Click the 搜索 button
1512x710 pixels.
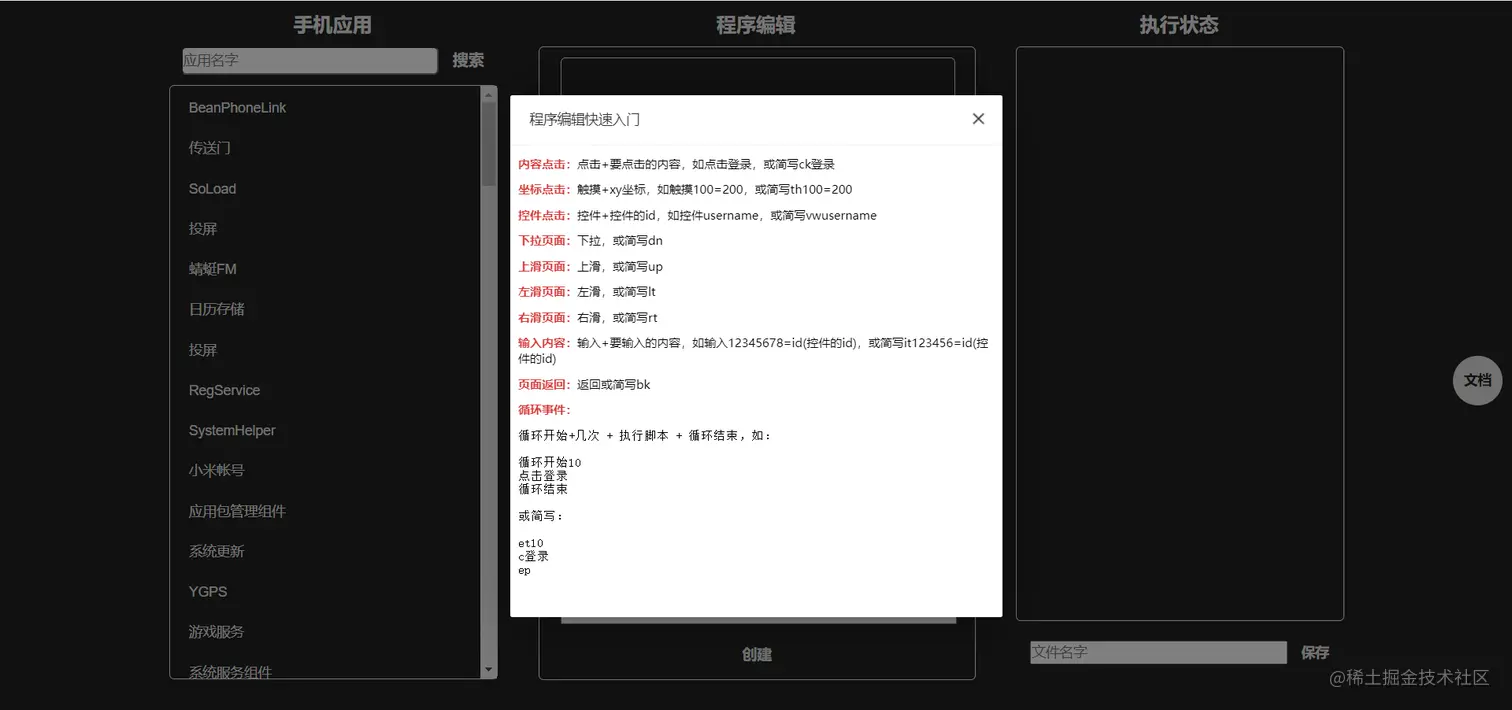pyautogui.click(x=468, y=60)
